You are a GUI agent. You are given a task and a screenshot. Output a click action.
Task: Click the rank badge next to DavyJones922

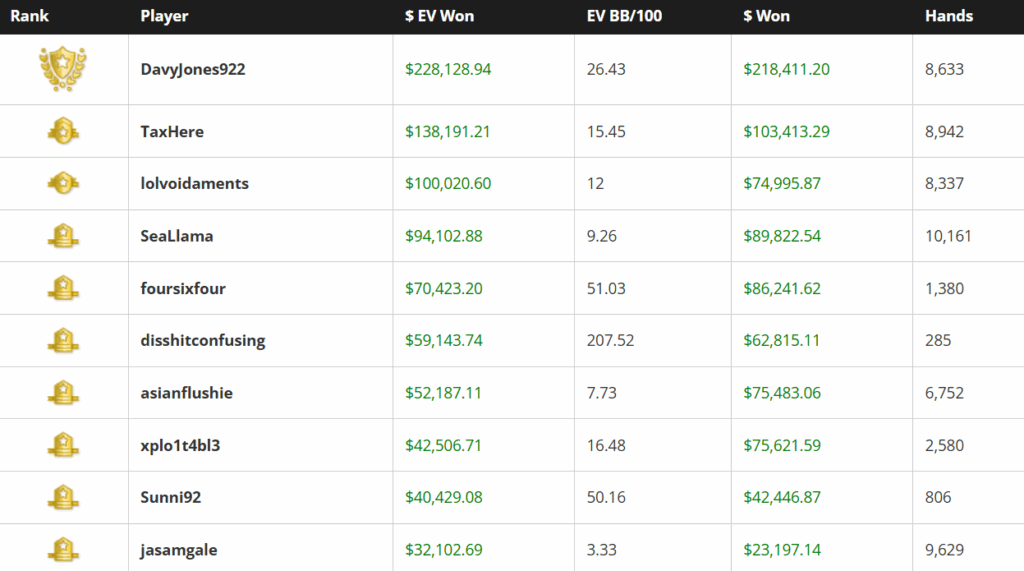pyautogui.click(x=64, y=70)
